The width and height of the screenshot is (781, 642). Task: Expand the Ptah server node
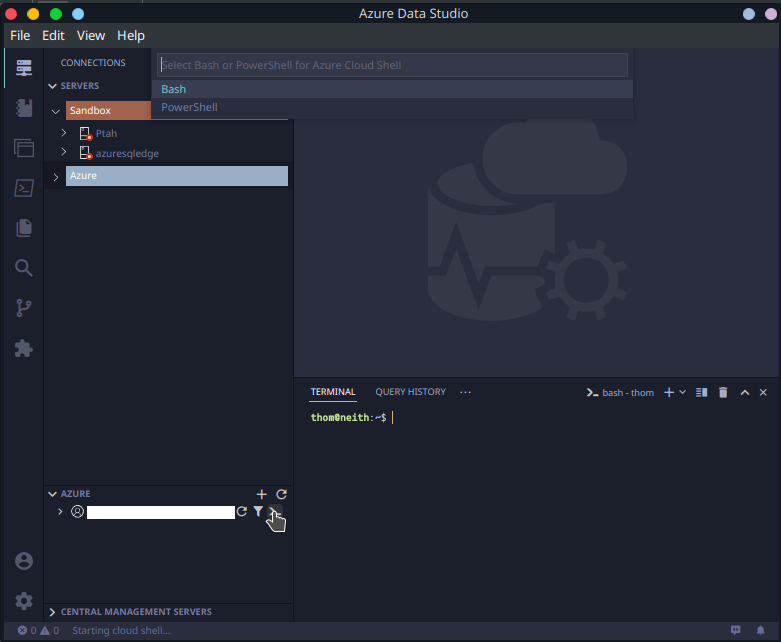[x=64, y=133]
